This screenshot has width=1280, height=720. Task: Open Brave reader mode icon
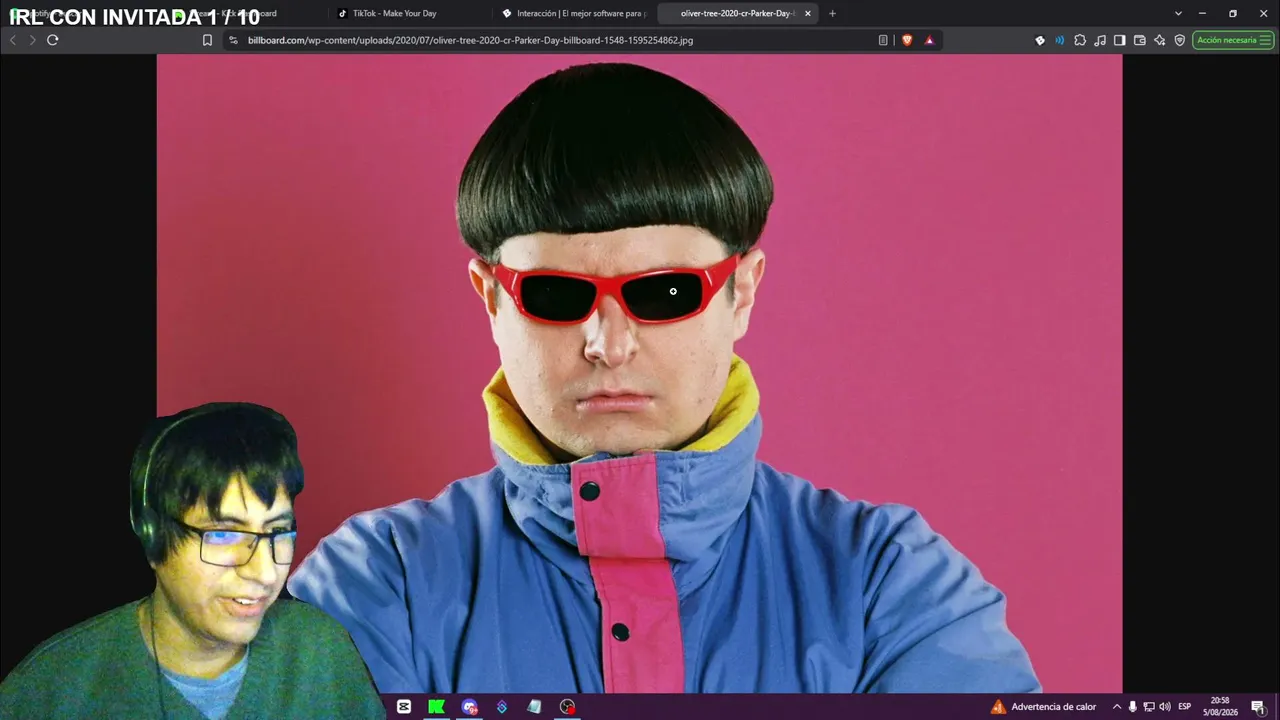tap(883, 40)
